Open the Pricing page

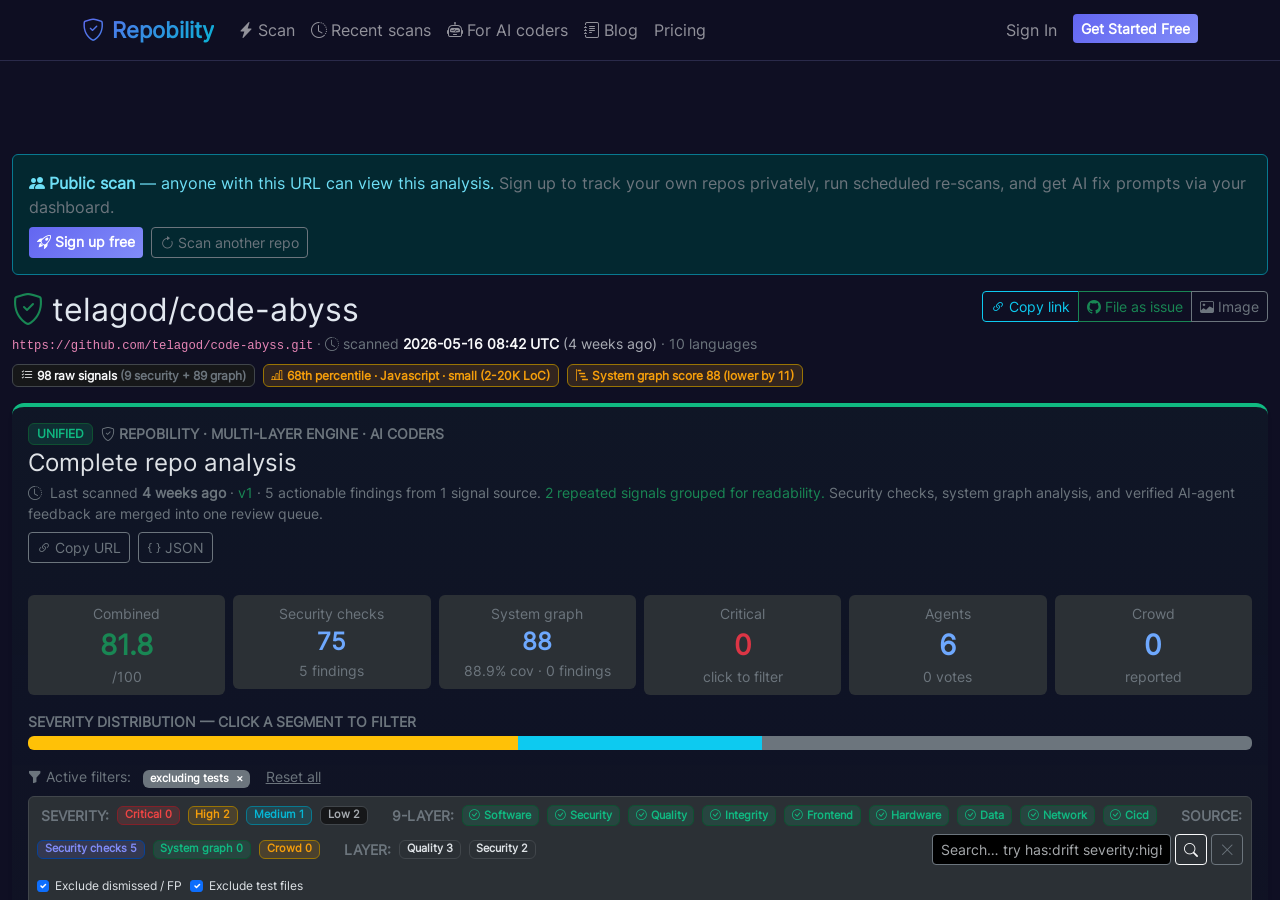[680, 30]
